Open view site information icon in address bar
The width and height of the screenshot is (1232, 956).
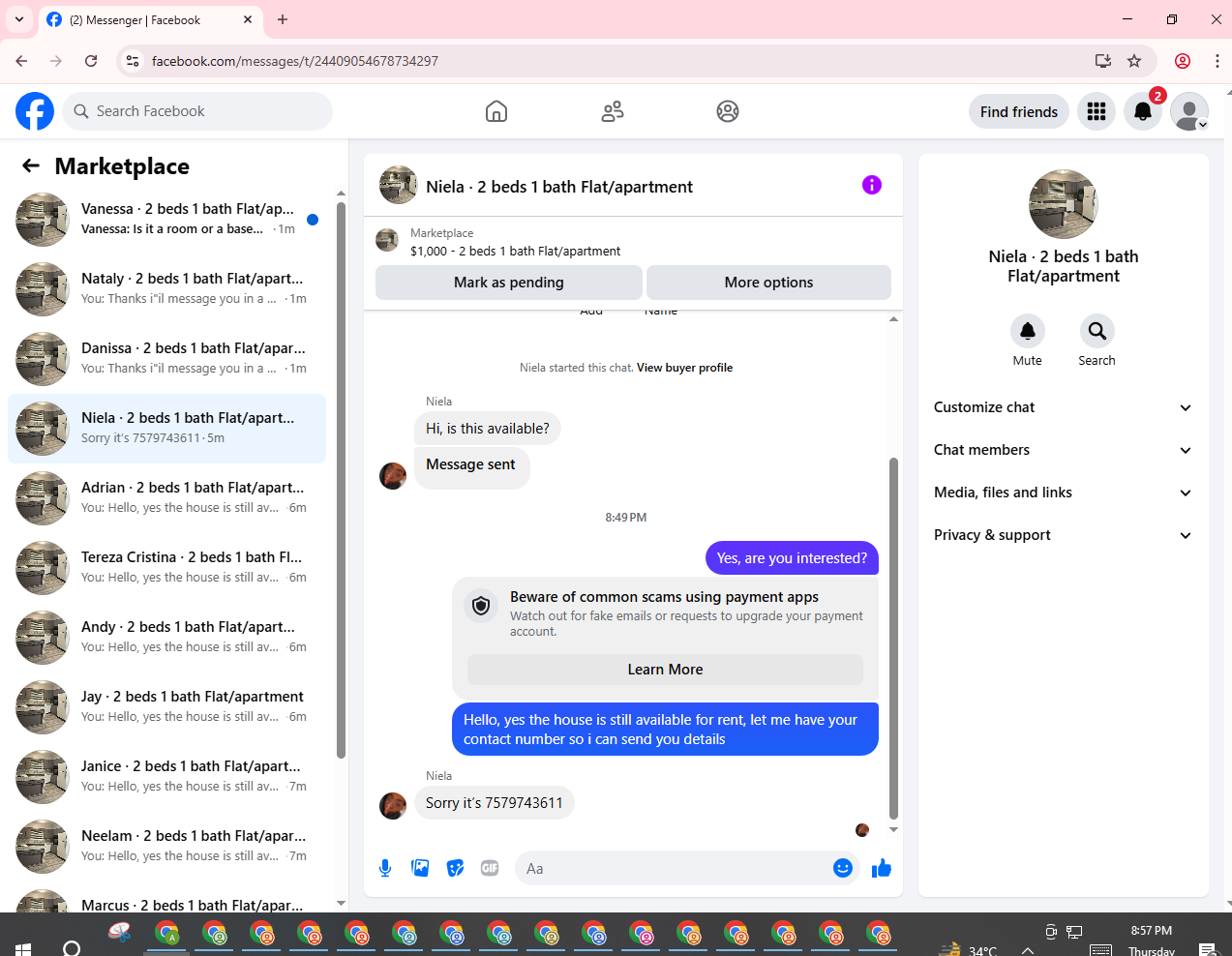[133, 61]
